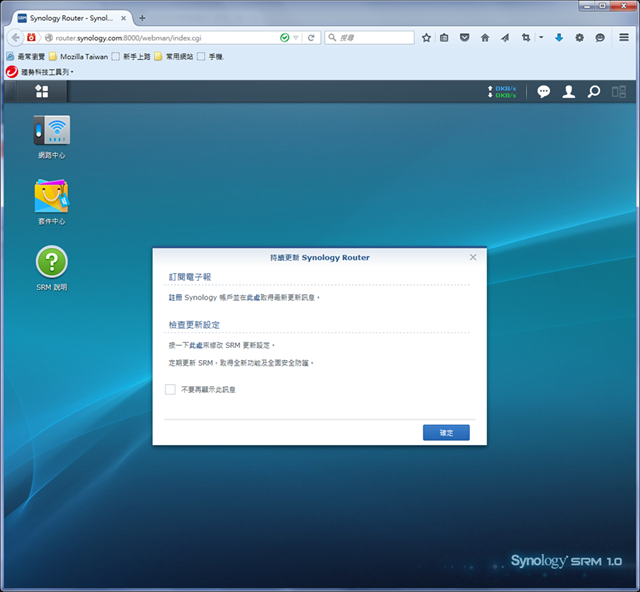
Task: Open the user account options icon
Action: (x=569, y=91)
